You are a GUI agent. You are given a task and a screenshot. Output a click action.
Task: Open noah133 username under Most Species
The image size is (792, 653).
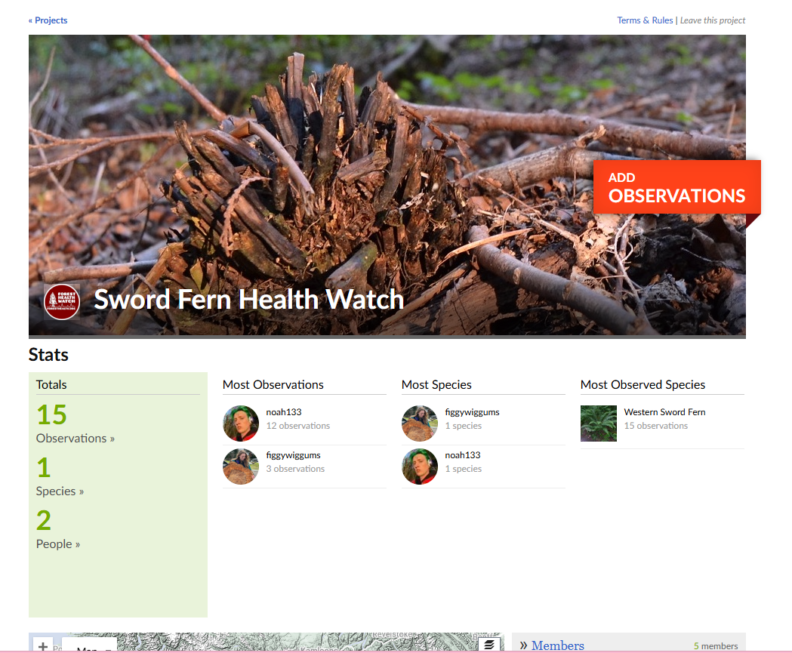coord(463,455)
